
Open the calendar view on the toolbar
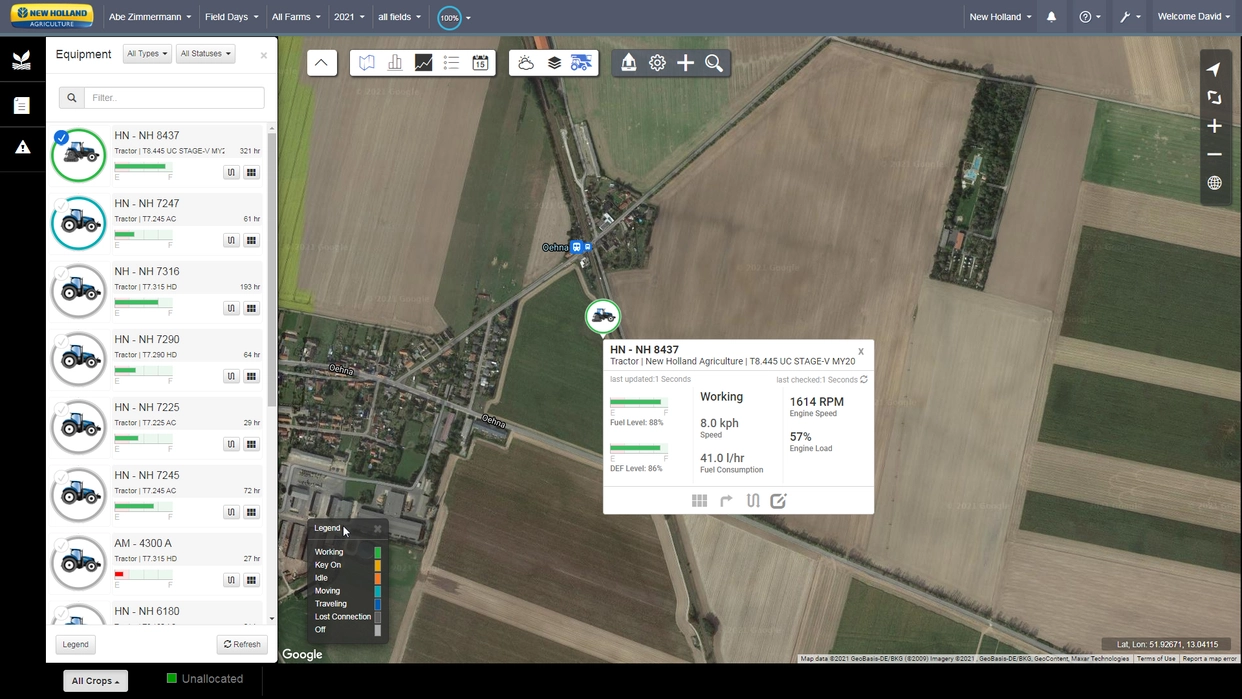point(480,62)
